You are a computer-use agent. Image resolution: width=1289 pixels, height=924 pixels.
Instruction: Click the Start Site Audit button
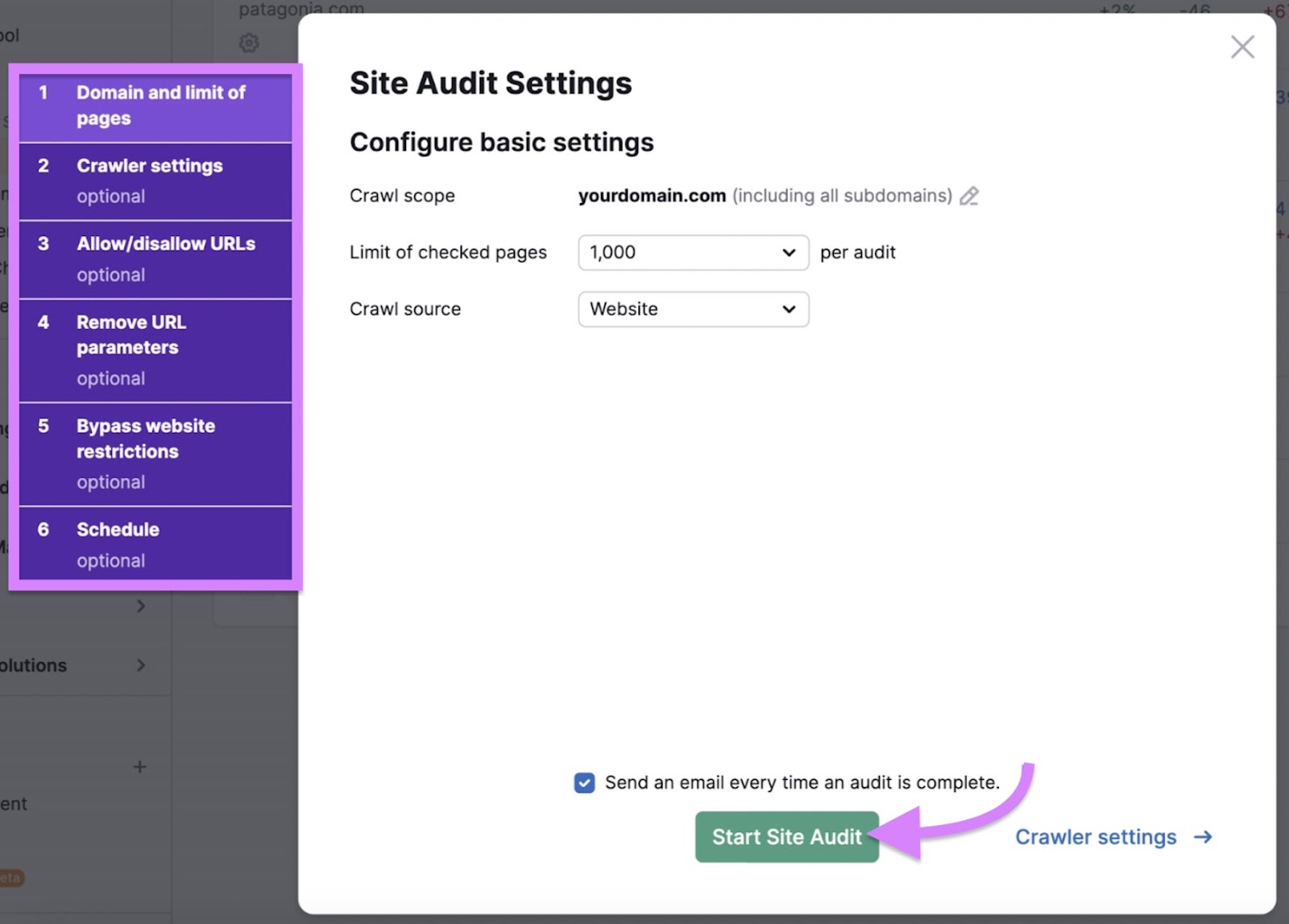click(786, 837)
